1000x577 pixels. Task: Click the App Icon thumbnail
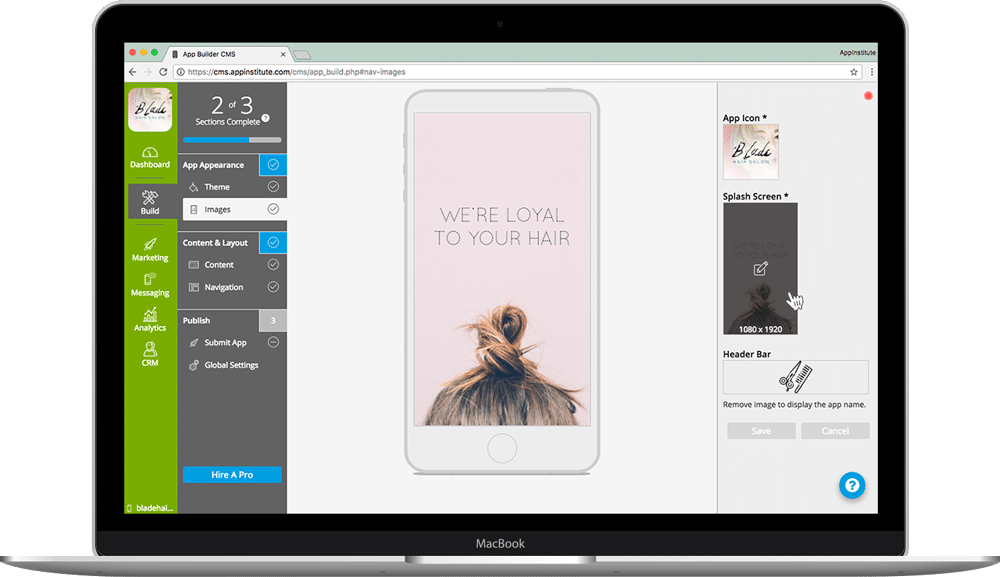pos(751,152)
